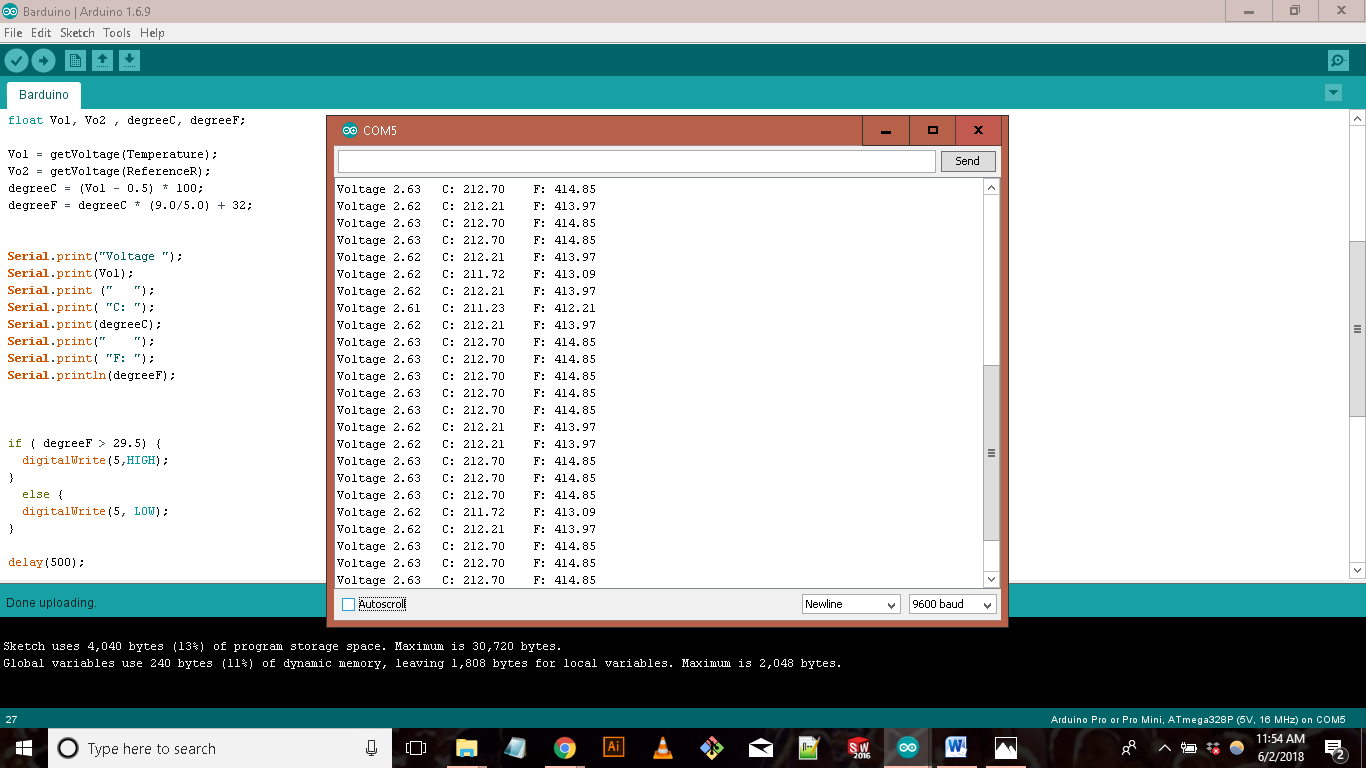Open SolidWorks 2016 from the taskbar
The width and height of the screenshot is (1366, 768).
tap(859, 748)
